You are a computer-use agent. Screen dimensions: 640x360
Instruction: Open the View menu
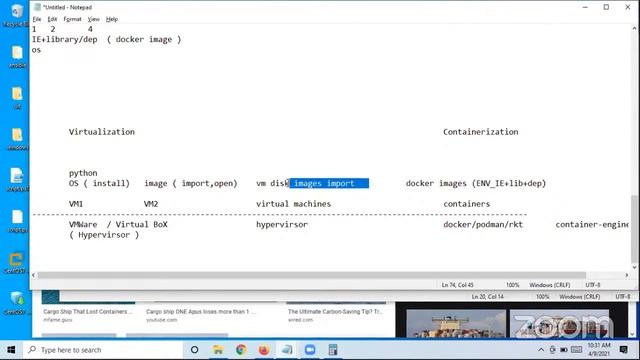(x=93, y=19)
